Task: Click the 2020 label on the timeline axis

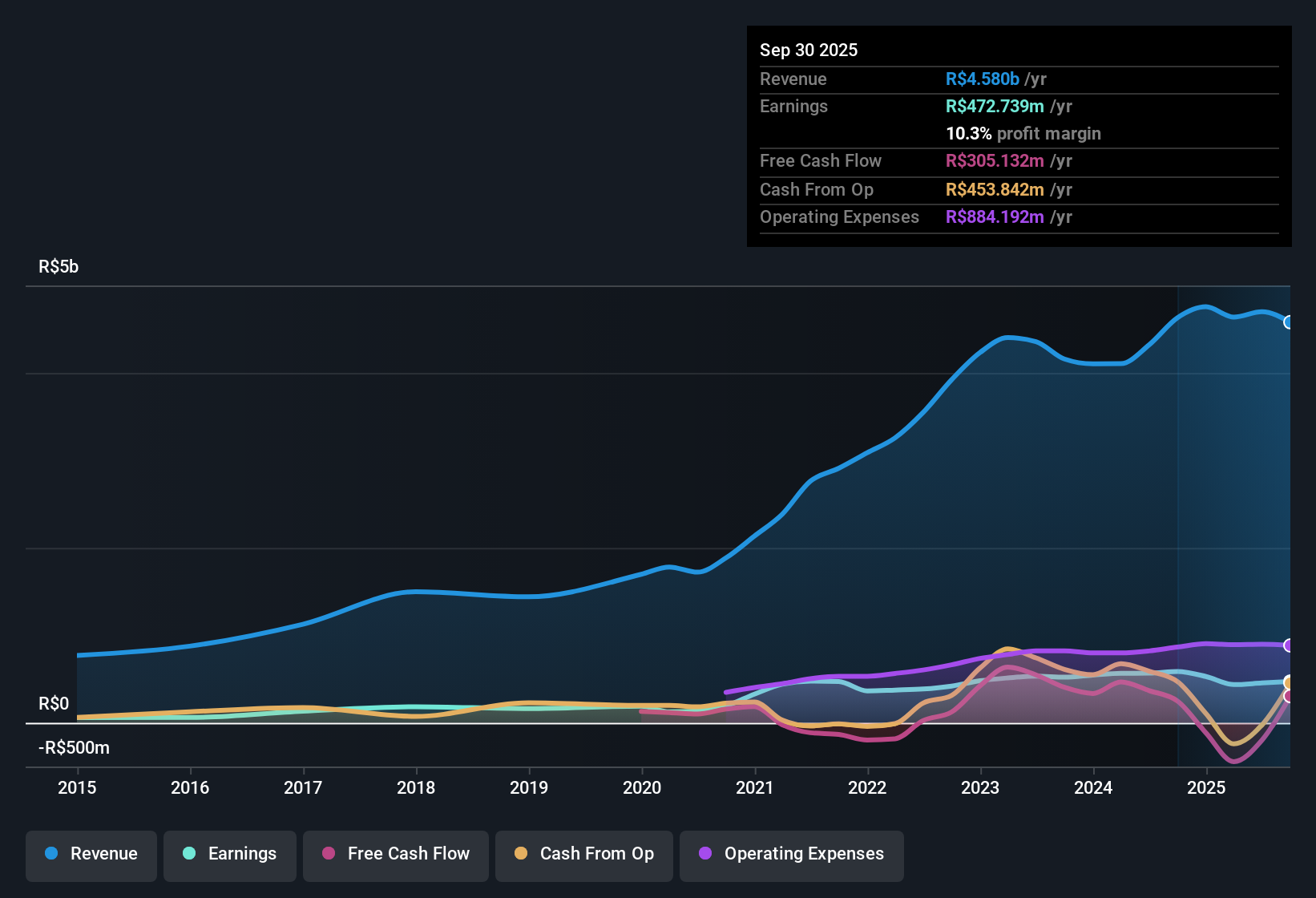Action: 642,788
